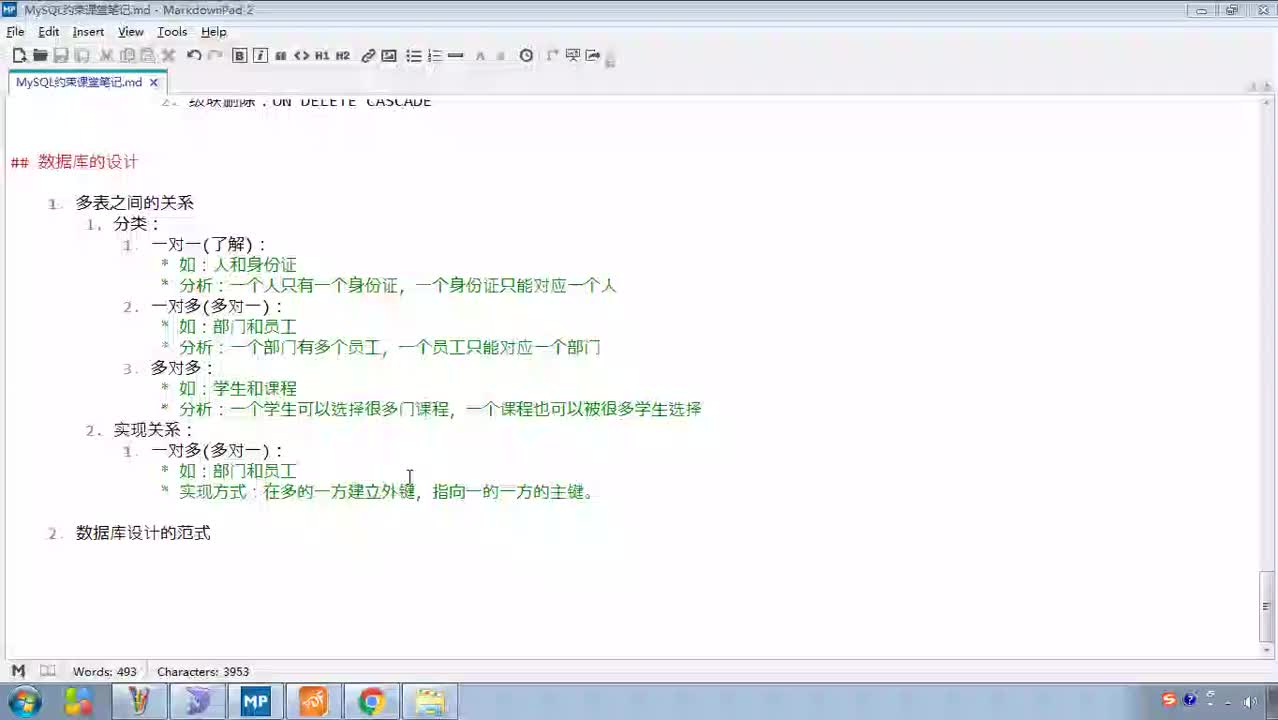The image size is (1278, 720).
Task: Click the volume speaker tray icon
Action: 1250,701
